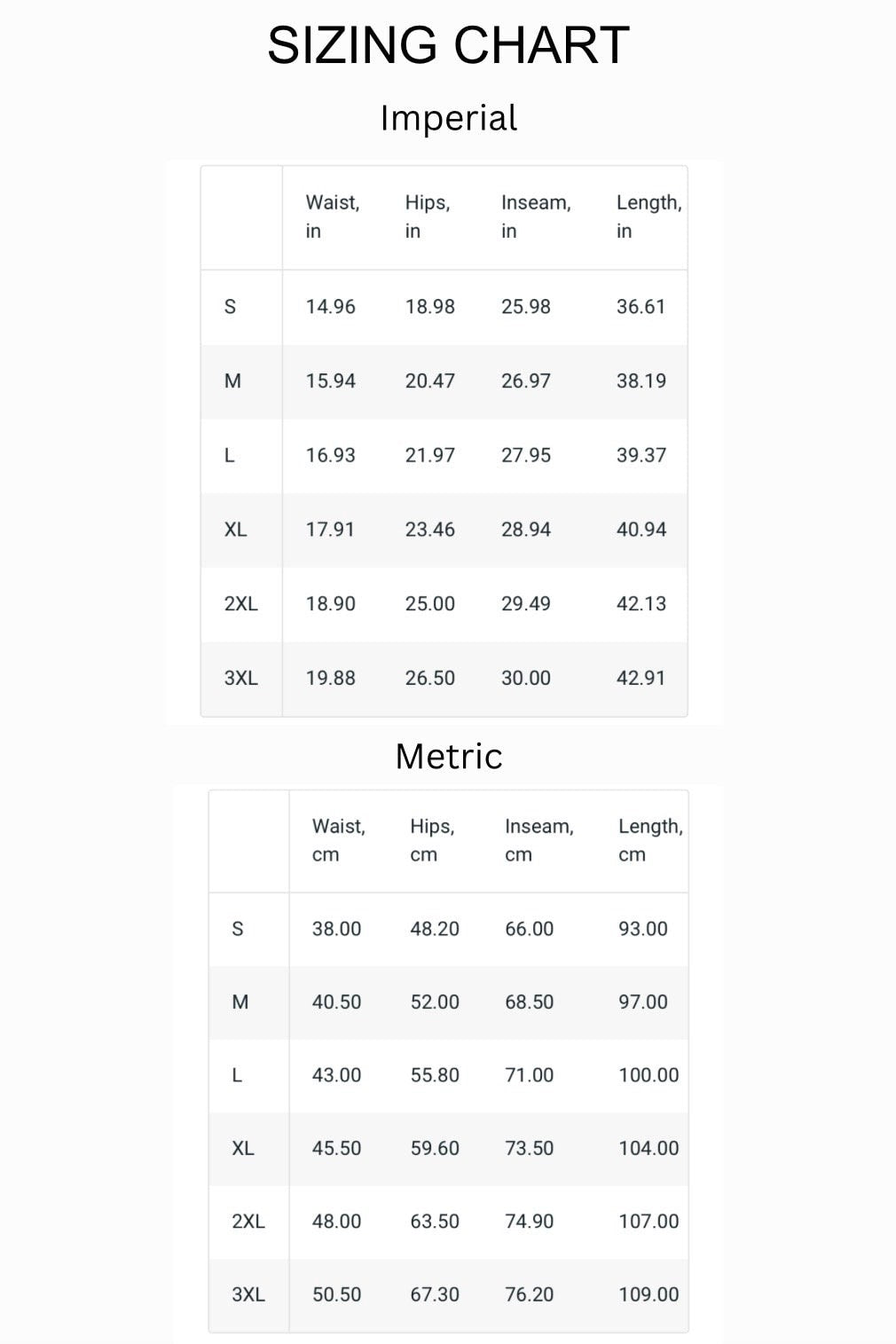Image resolution: width=896 pixels, height=1344 pixels.
Task: Select the "Waist, in" column header
Action: coord(333,216)
